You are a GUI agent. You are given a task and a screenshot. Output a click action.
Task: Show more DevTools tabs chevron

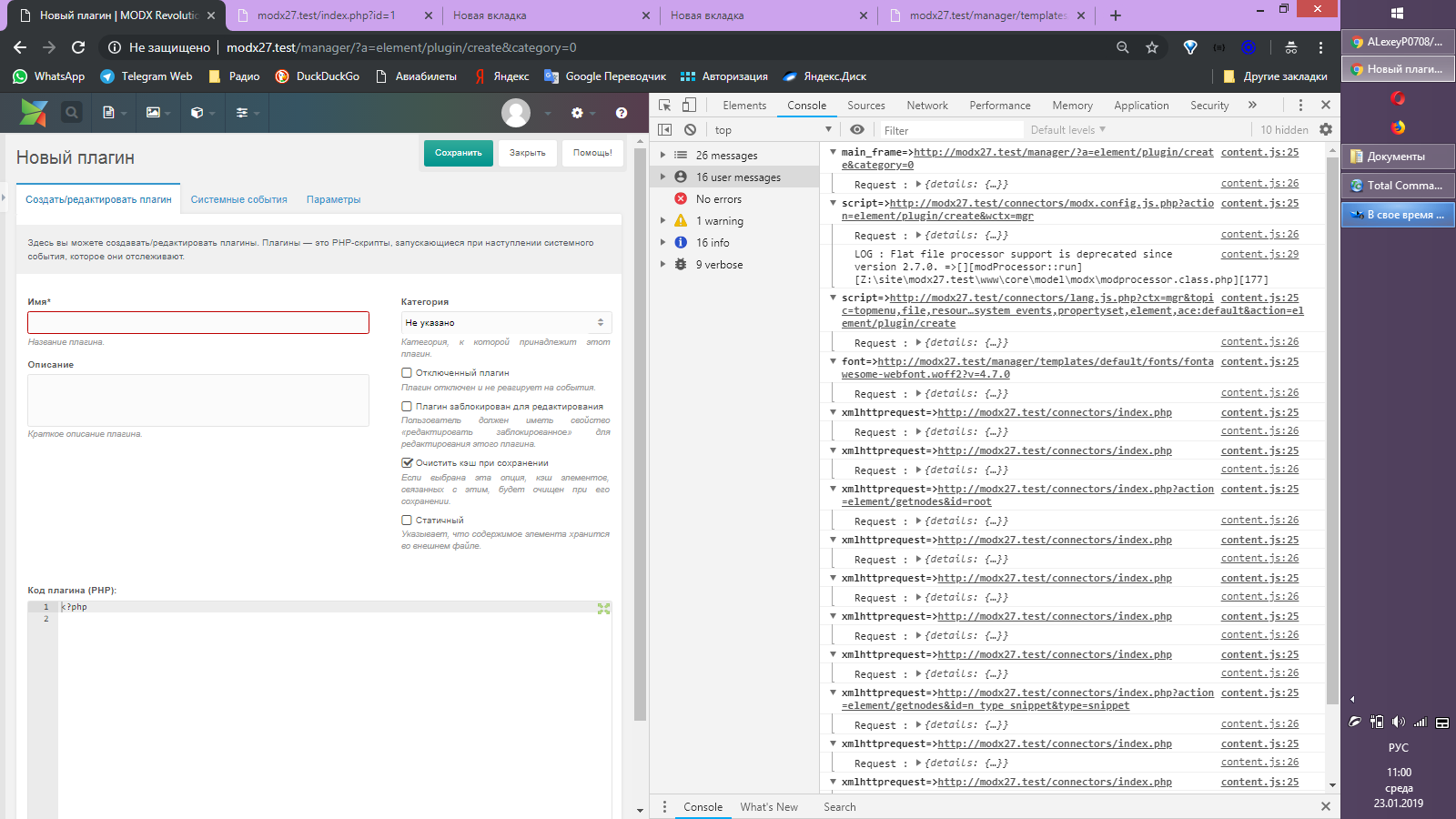pos(1252,105)
